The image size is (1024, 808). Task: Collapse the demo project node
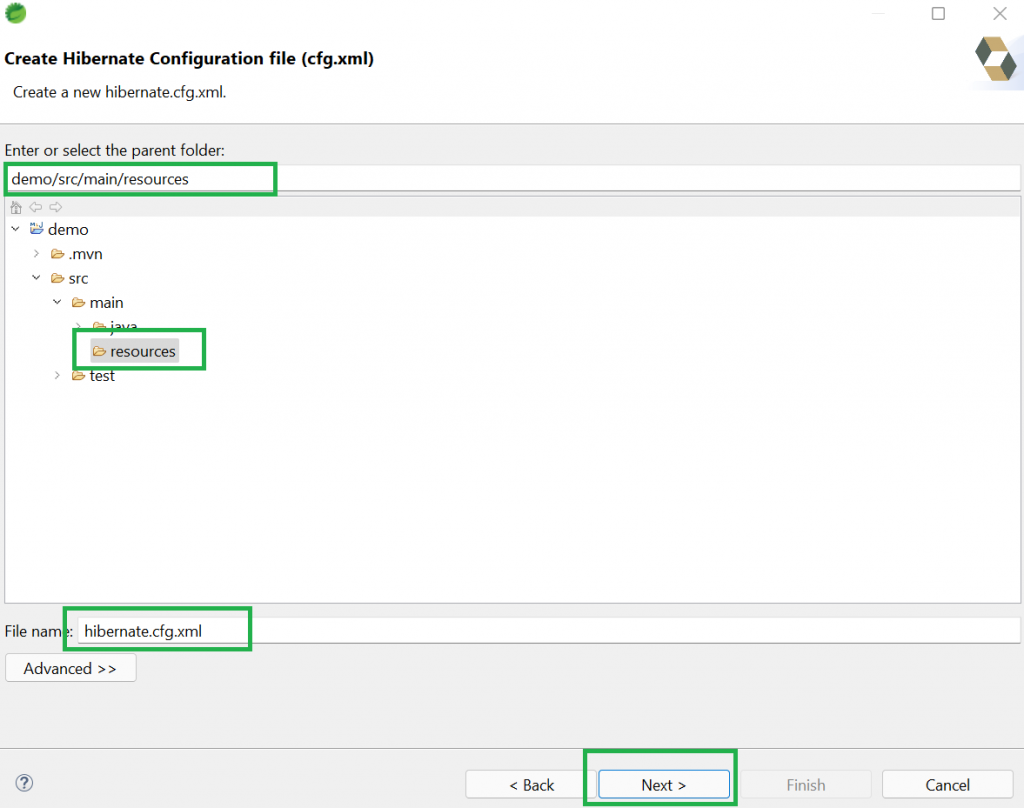coord(16,229)
